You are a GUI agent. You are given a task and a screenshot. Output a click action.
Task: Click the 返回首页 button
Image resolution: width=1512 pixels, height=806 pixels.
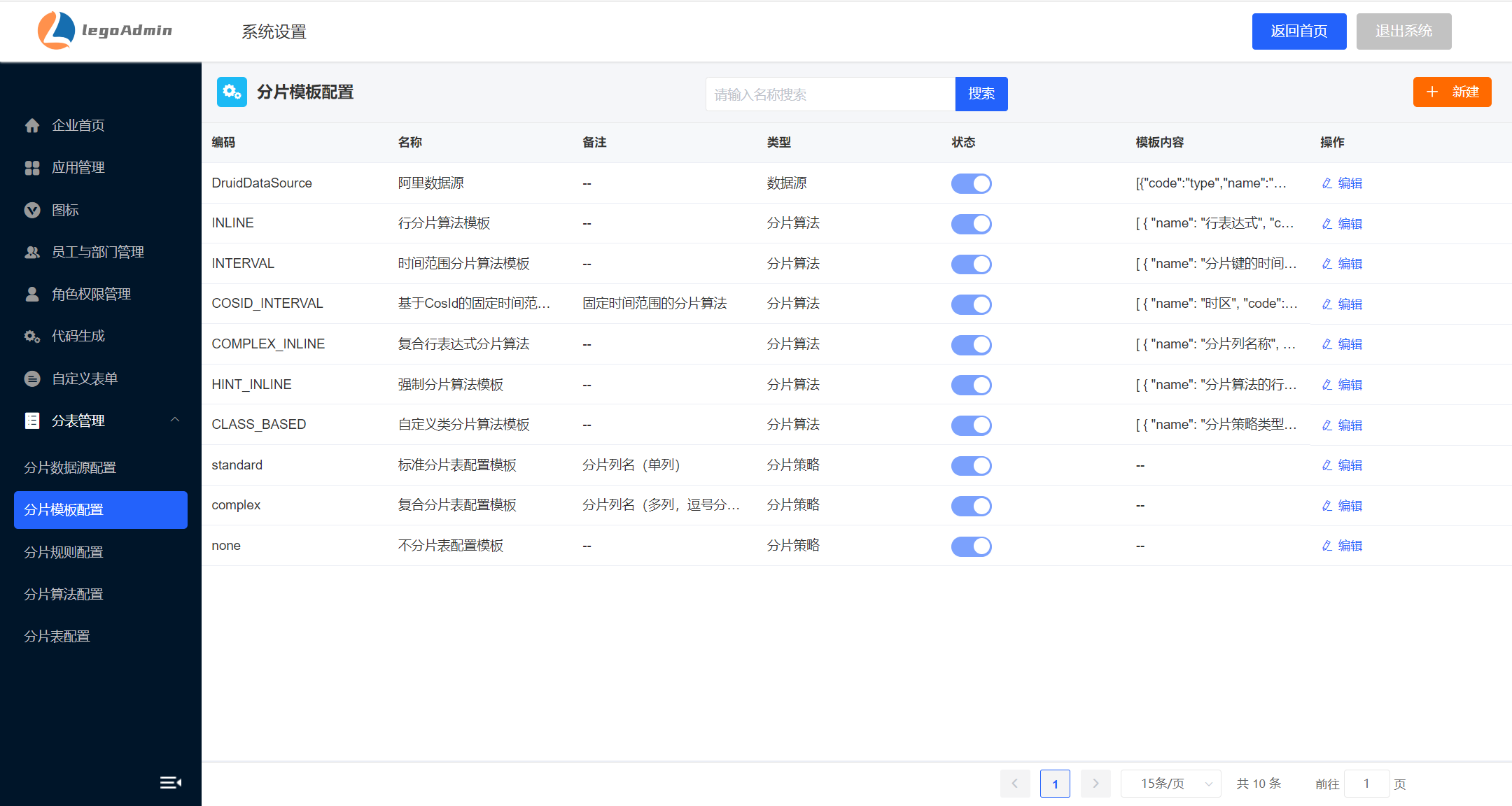click(1299, 31)
